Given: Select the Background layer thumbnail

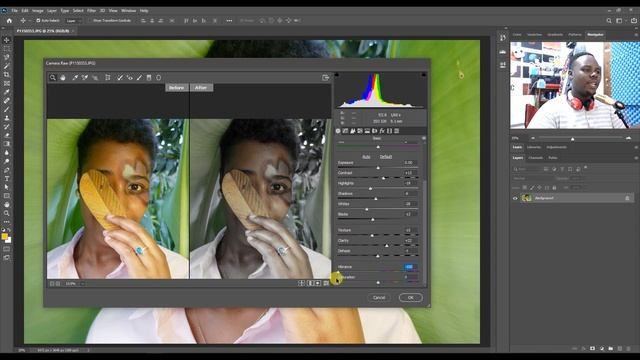Looking at the screenshot, I should [x=526, y=198].
